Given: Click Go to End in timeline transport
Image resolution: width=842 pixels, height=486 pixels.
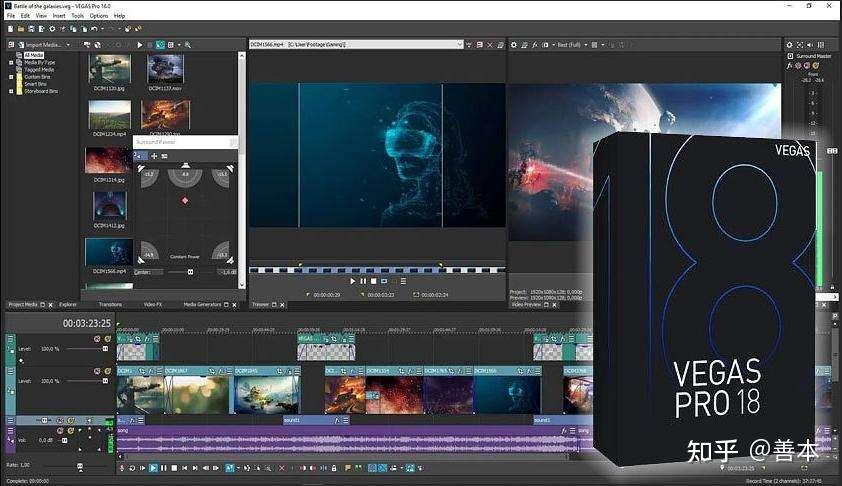Looking at the screenshot, I should tap(195, 468).
